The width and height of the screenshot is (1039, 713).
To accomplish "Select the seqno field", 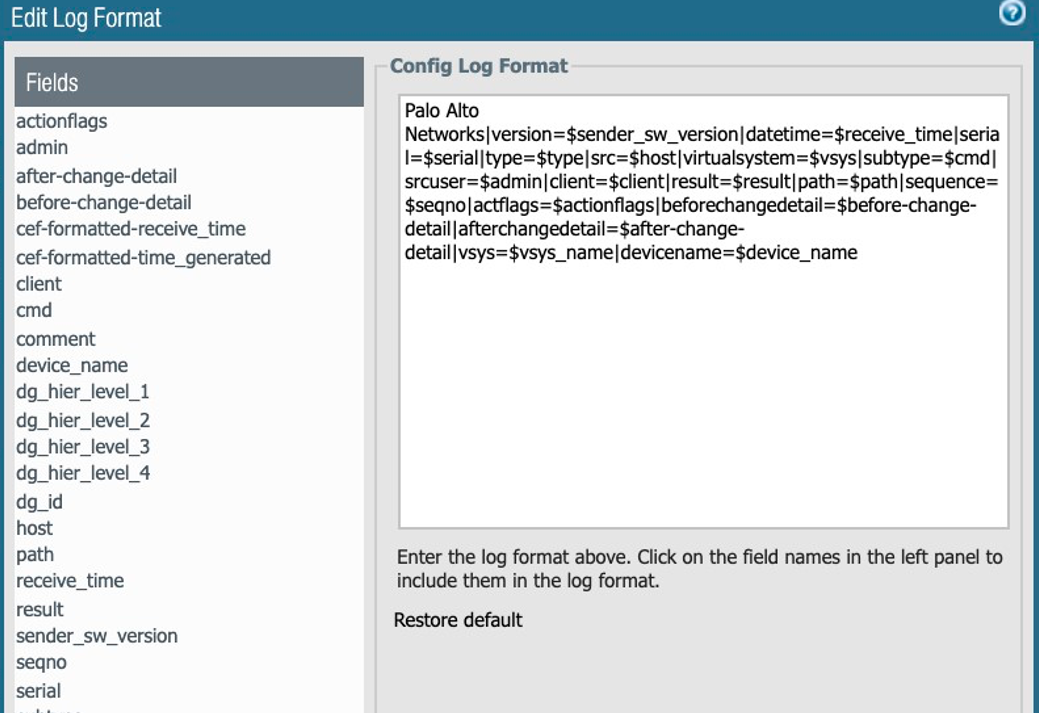I will [x=42, y=663].
